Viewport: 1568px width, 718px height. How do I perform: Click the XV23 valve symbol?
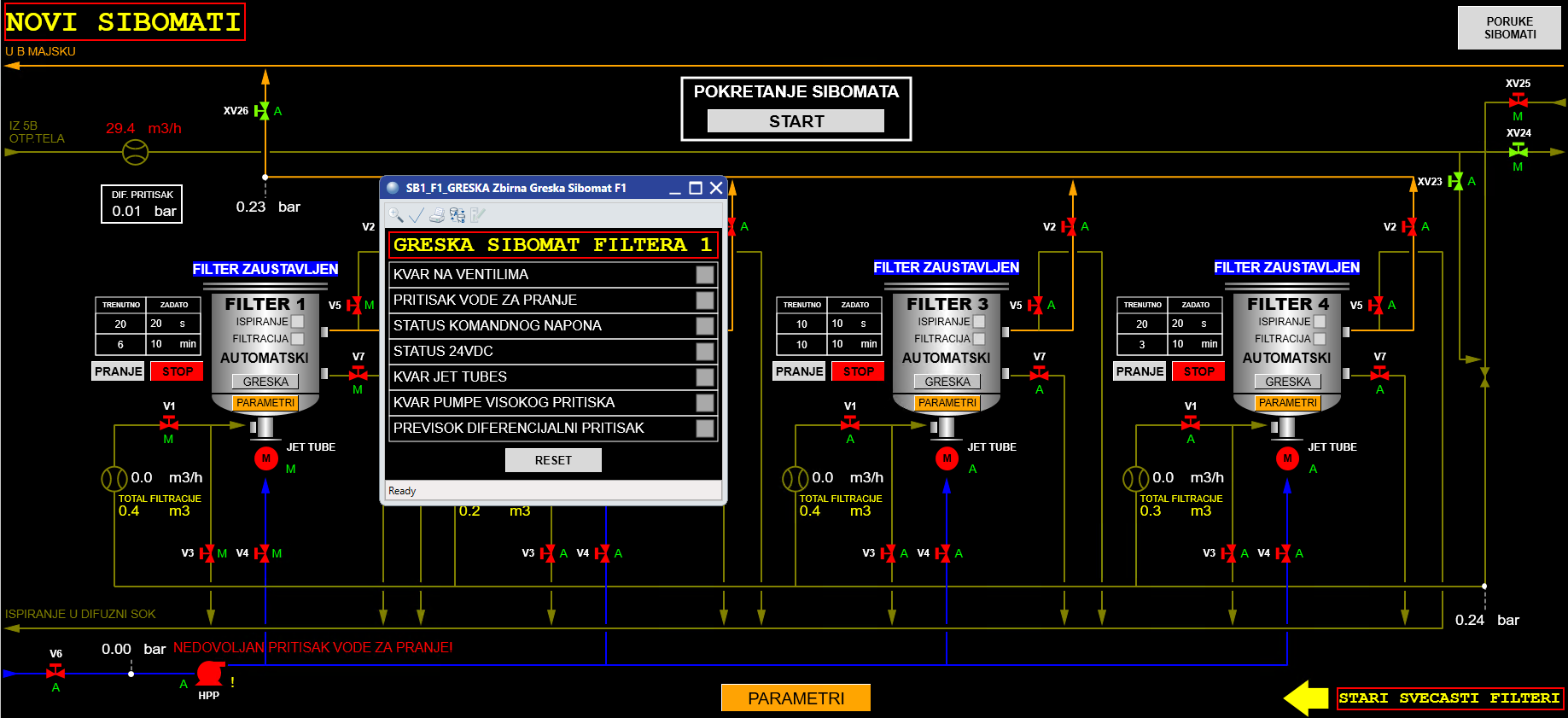click(1455, 181)
